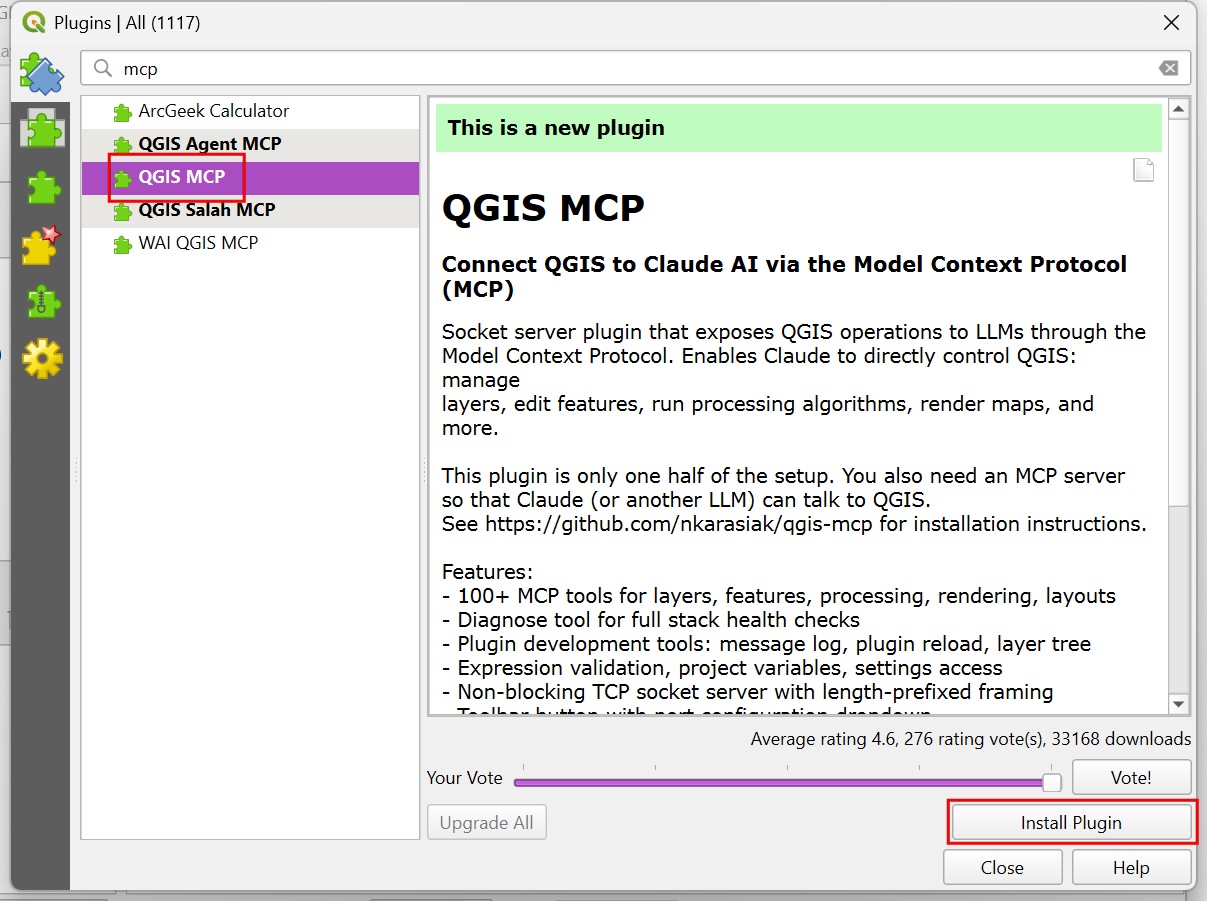Clear the mcp search text
This screenshot has width=1207, height=901.
[x=1168, y=69]
